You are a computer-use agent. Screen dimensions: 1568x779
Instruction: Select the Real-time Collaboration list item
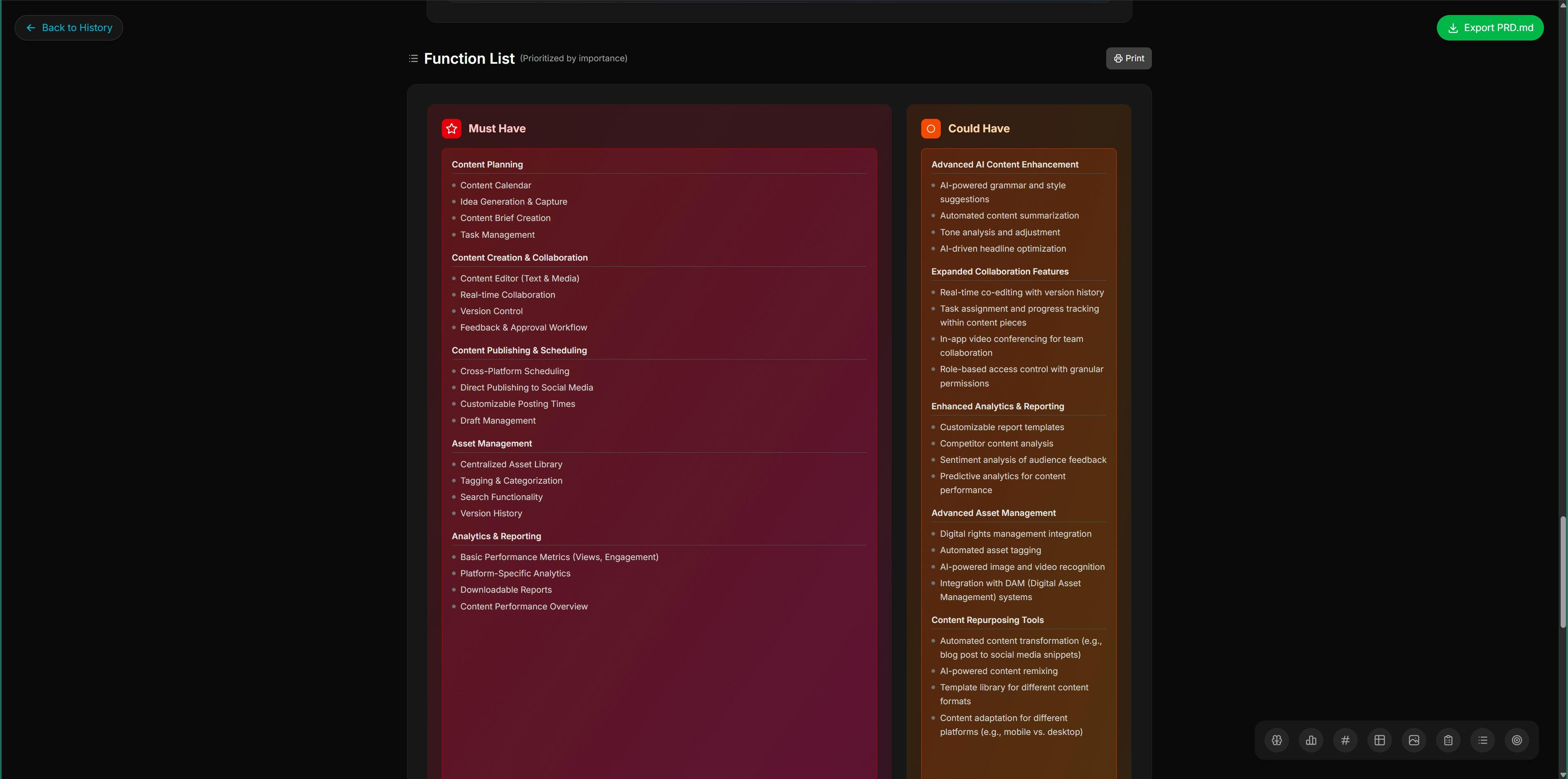click(x=508, y=295)
